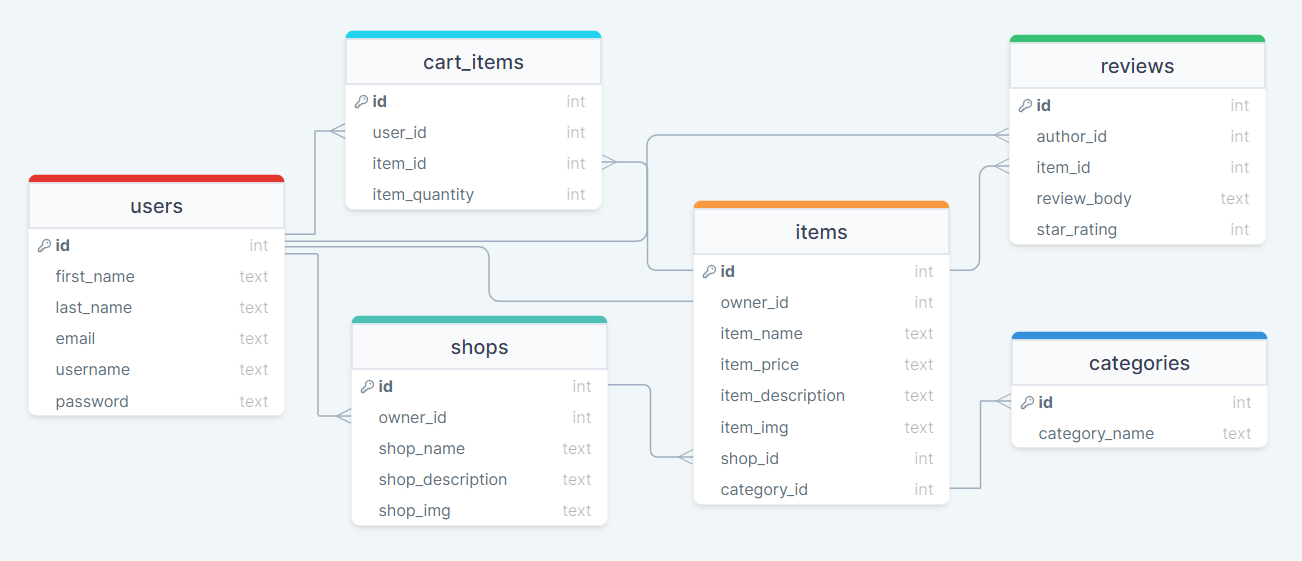Click the key icon in users table

(x=44, y=245)
